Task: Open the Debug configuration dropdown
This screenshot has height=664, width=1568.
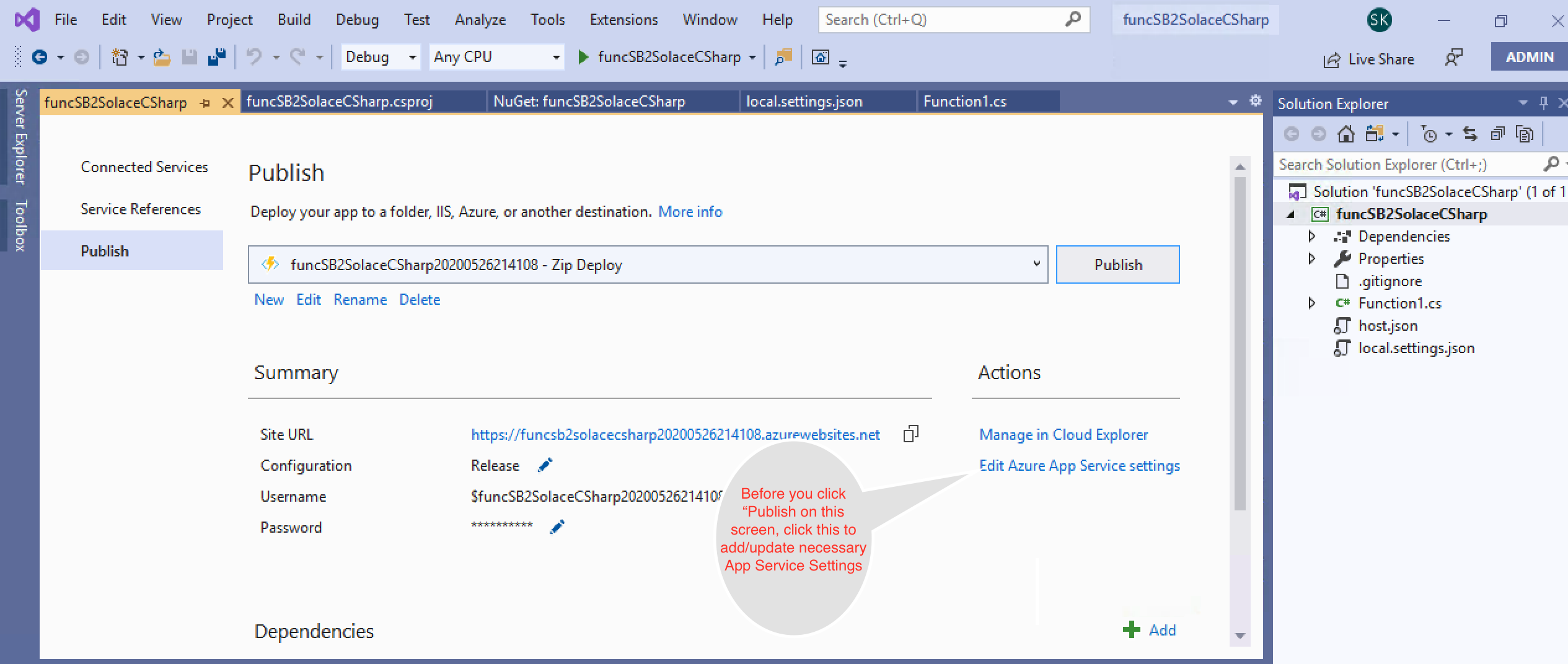Action: pyautogui.click(x=381, y=57)
